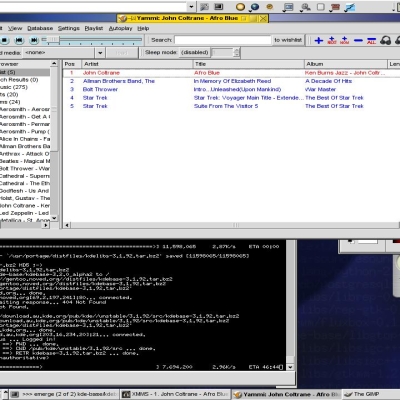The width and height of the screenshot is (400, 400).
Task: Click the blue globe icon in top panel
Action: click(255, 7)
